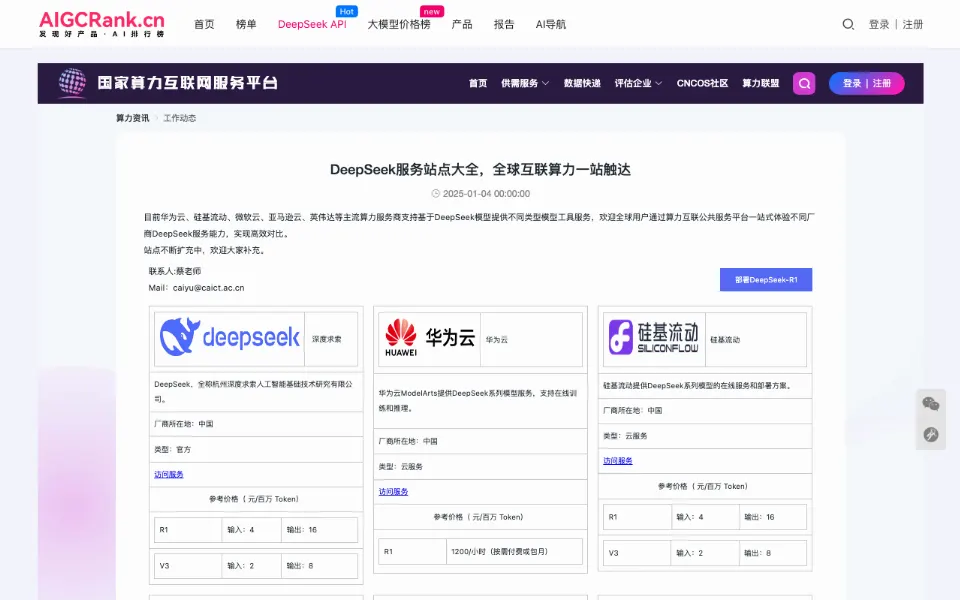Screen dimensions: 960x600
Task: Click the Huawei Cloud logo image
Action: point(430,339)
